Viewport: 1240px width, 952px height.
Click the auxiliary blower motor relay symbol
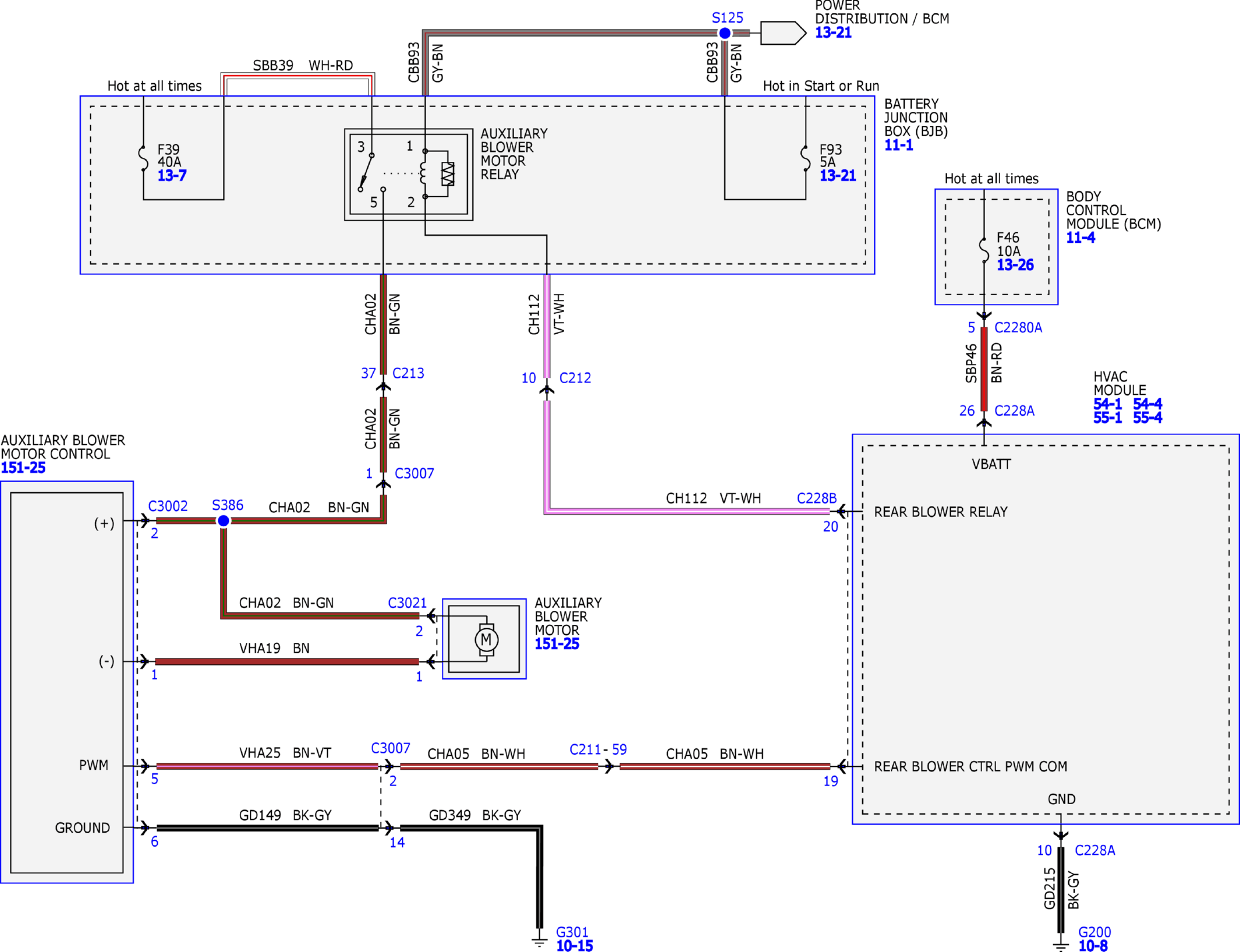pyautogui.click(x=409, y=175)
